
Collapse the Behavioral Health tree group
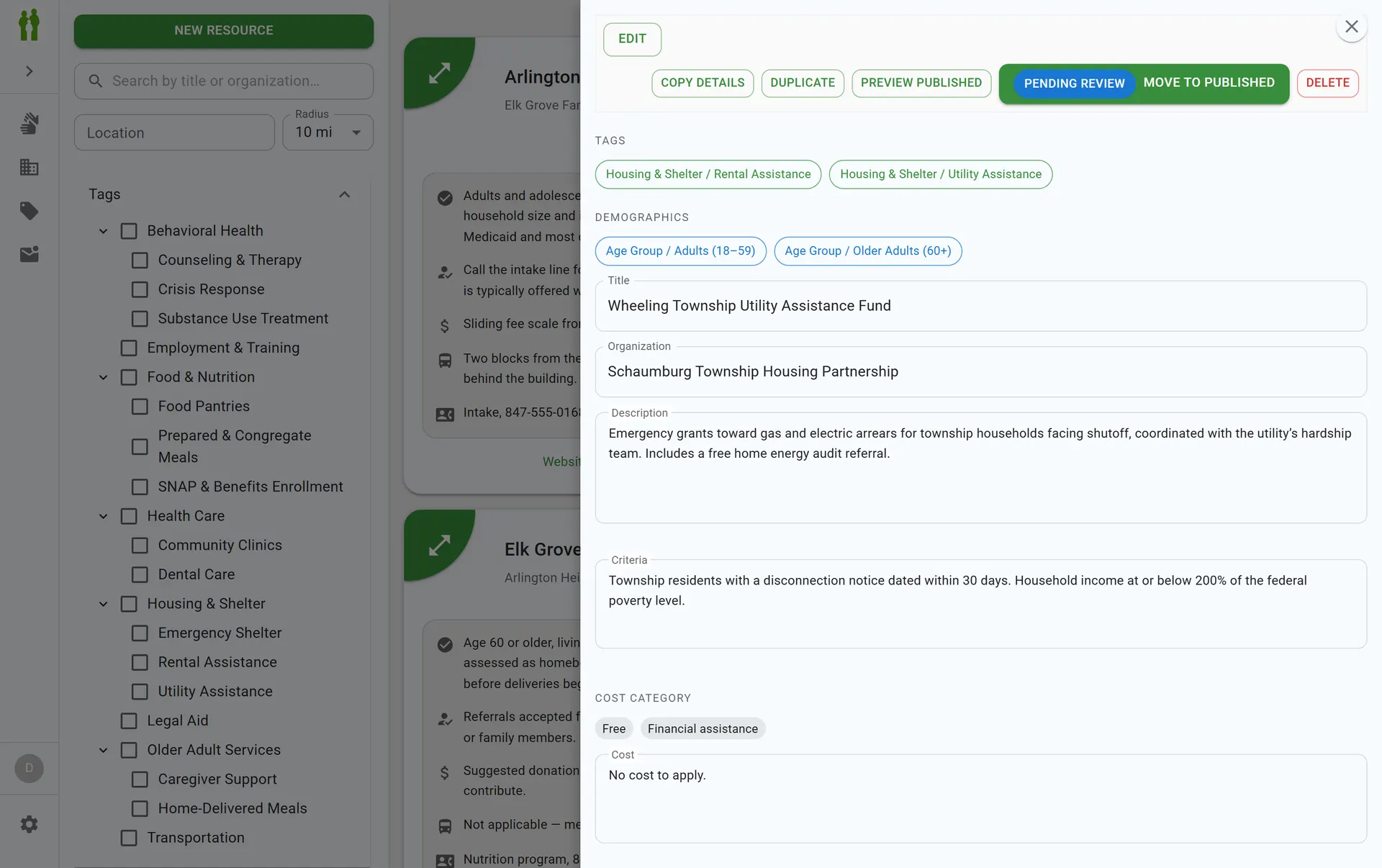(103, 231)
